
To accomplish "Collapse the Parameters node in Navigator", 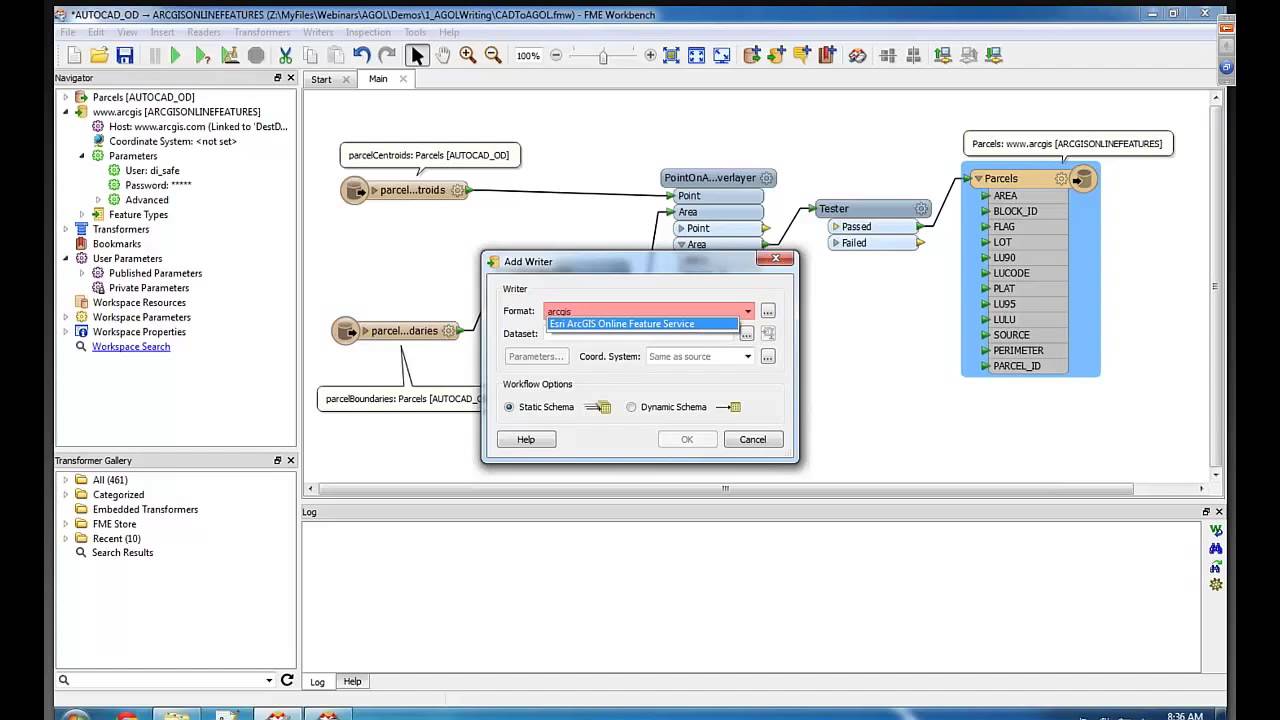I will (x=82, y=156).
